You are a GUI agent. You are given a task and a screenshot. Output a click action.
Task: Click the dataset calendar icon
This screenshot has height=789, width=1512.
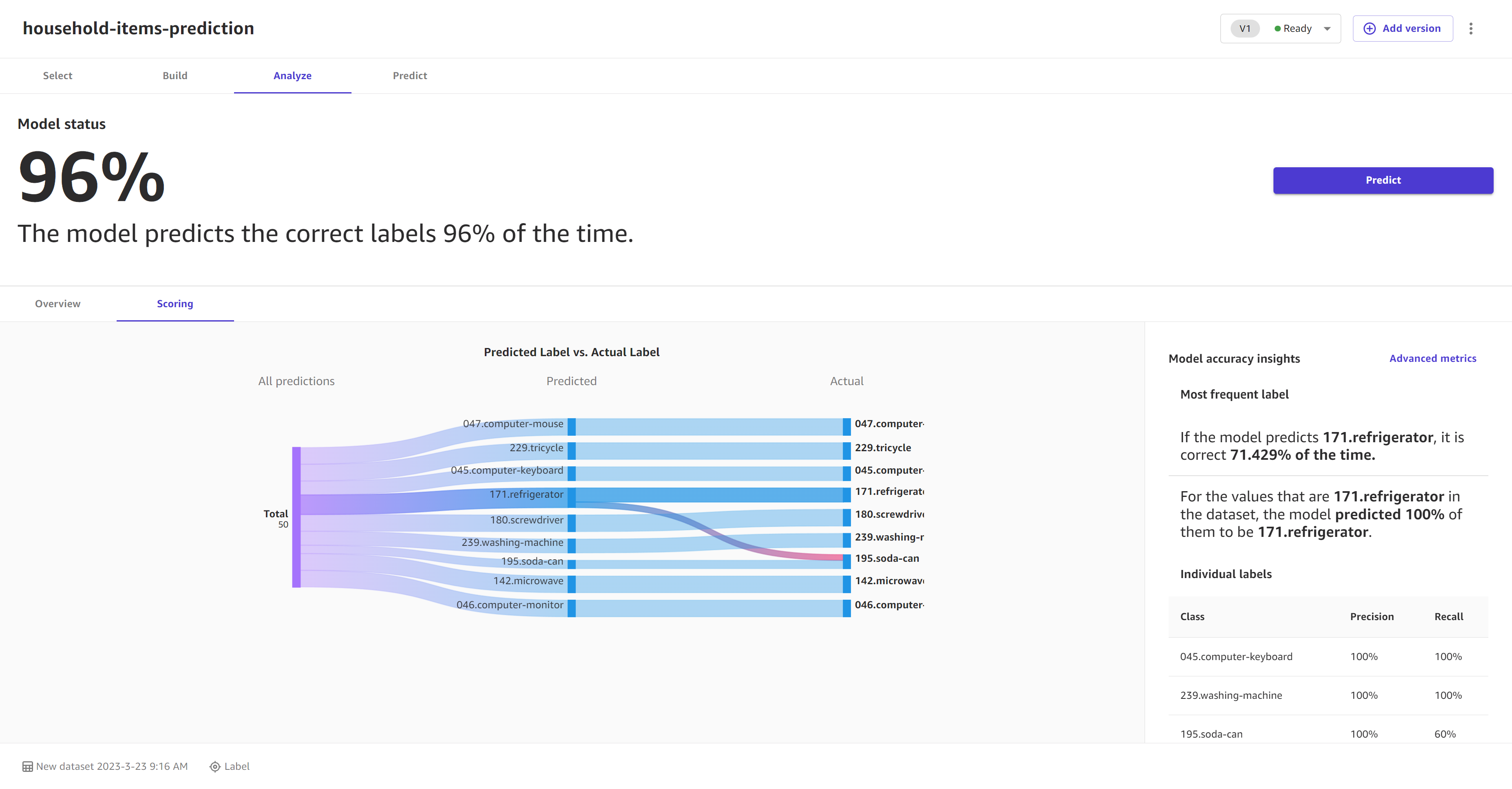point(27,766)
